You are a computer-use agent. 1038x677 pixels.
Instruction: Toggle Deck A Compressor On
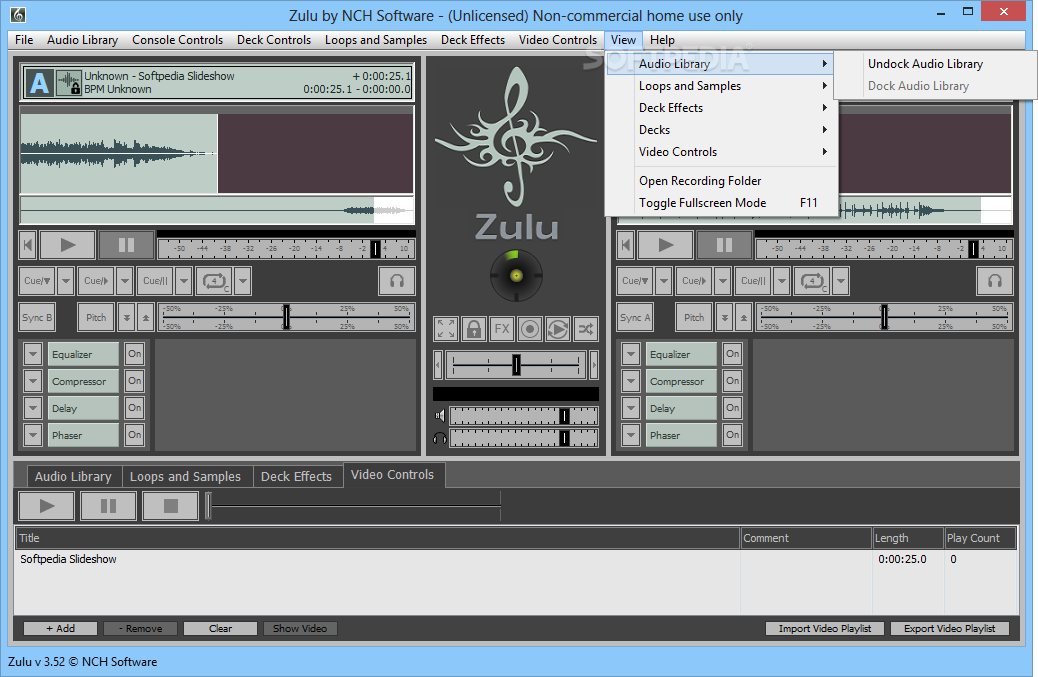click(x=135, y=381)
